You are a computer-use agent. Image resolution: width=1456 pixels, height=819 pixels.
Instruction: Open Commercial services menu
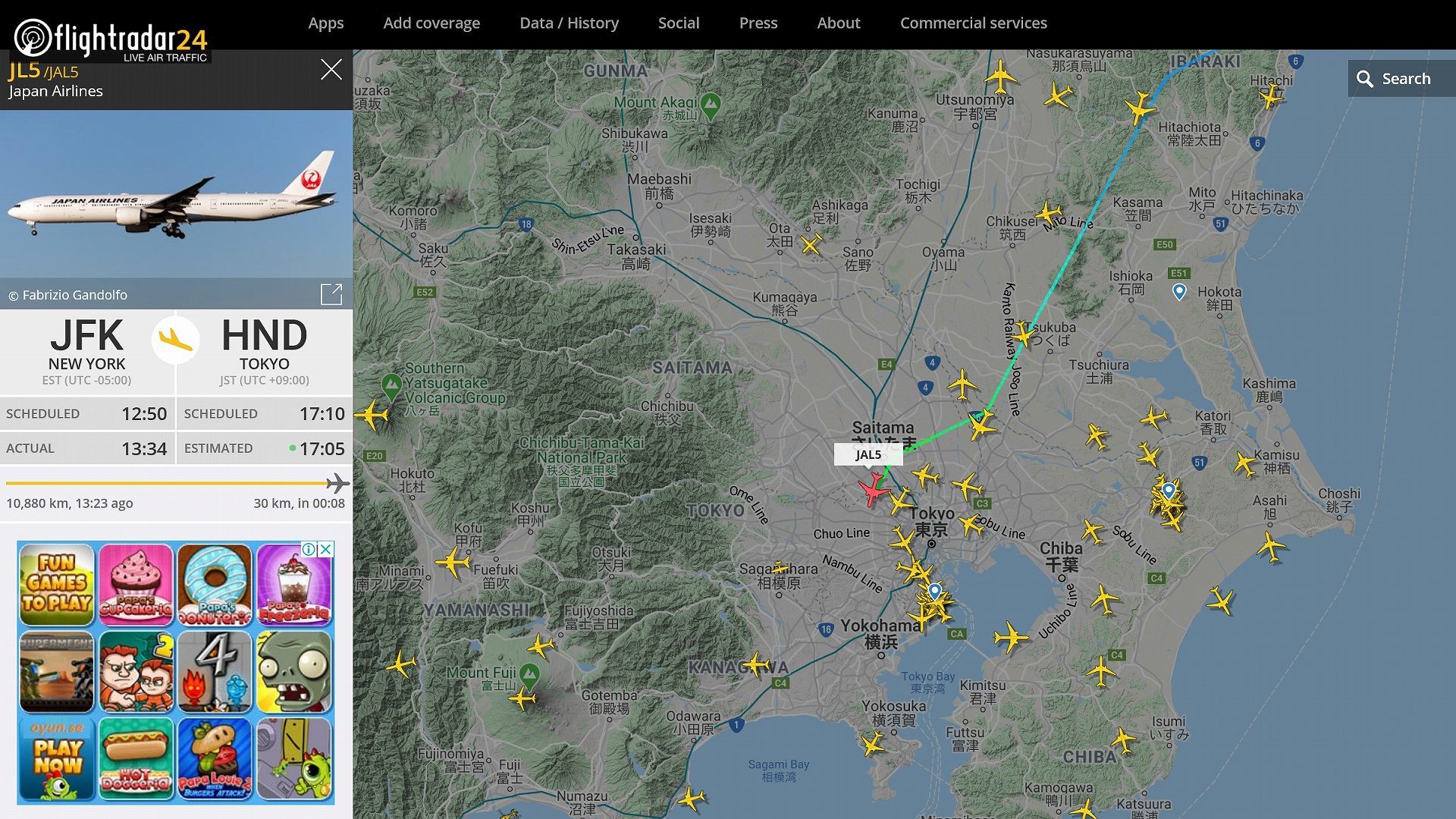[974, 23]
